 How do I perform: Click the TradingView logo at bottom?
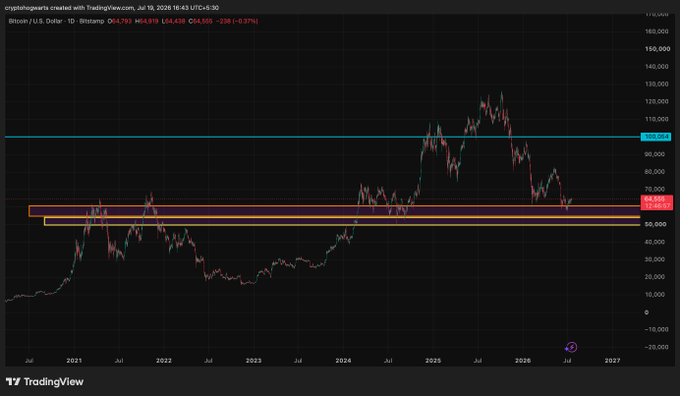(x=45, y=382)
